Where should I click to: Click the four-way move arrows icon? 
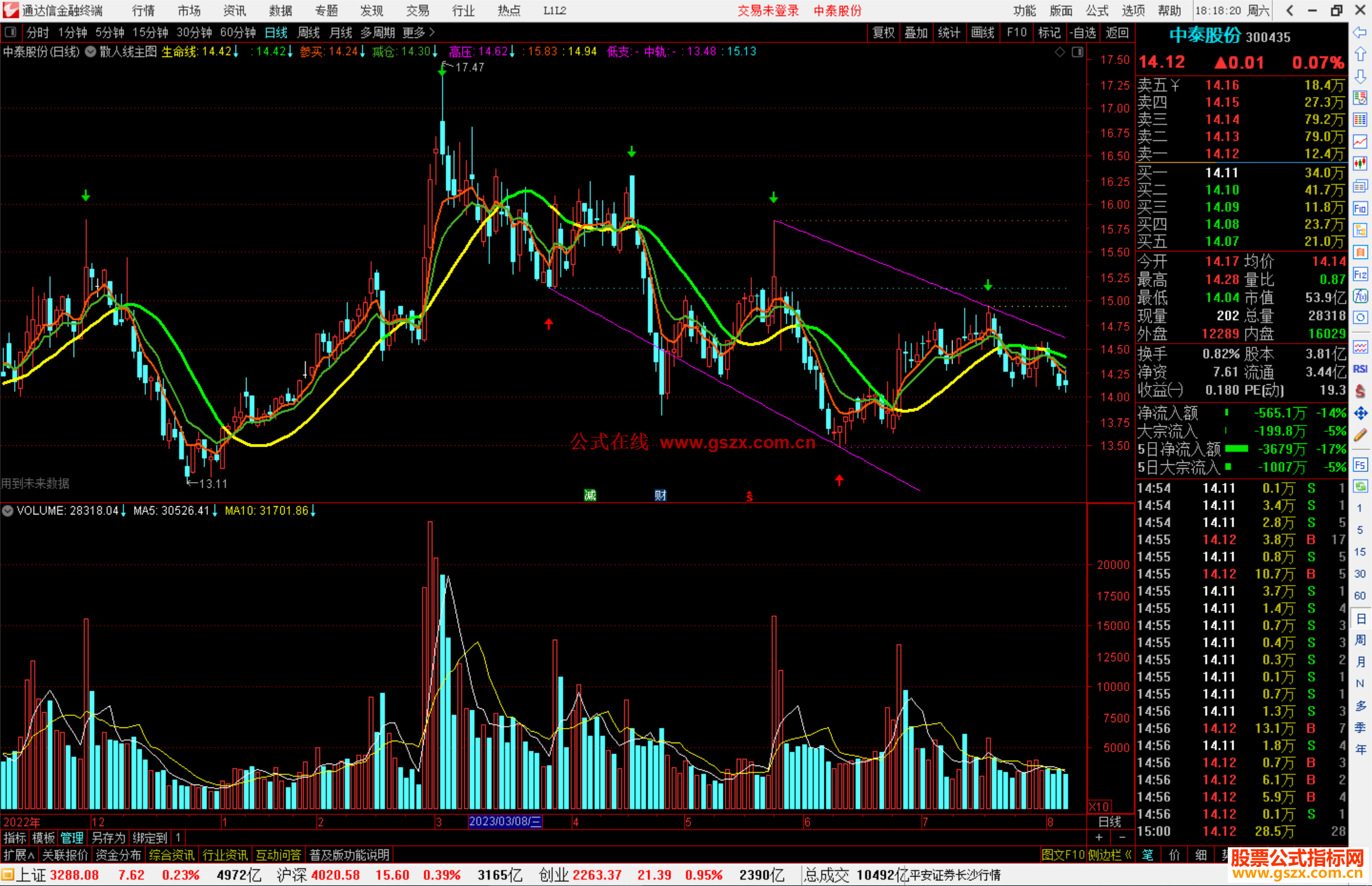(x=1360, y=413)
